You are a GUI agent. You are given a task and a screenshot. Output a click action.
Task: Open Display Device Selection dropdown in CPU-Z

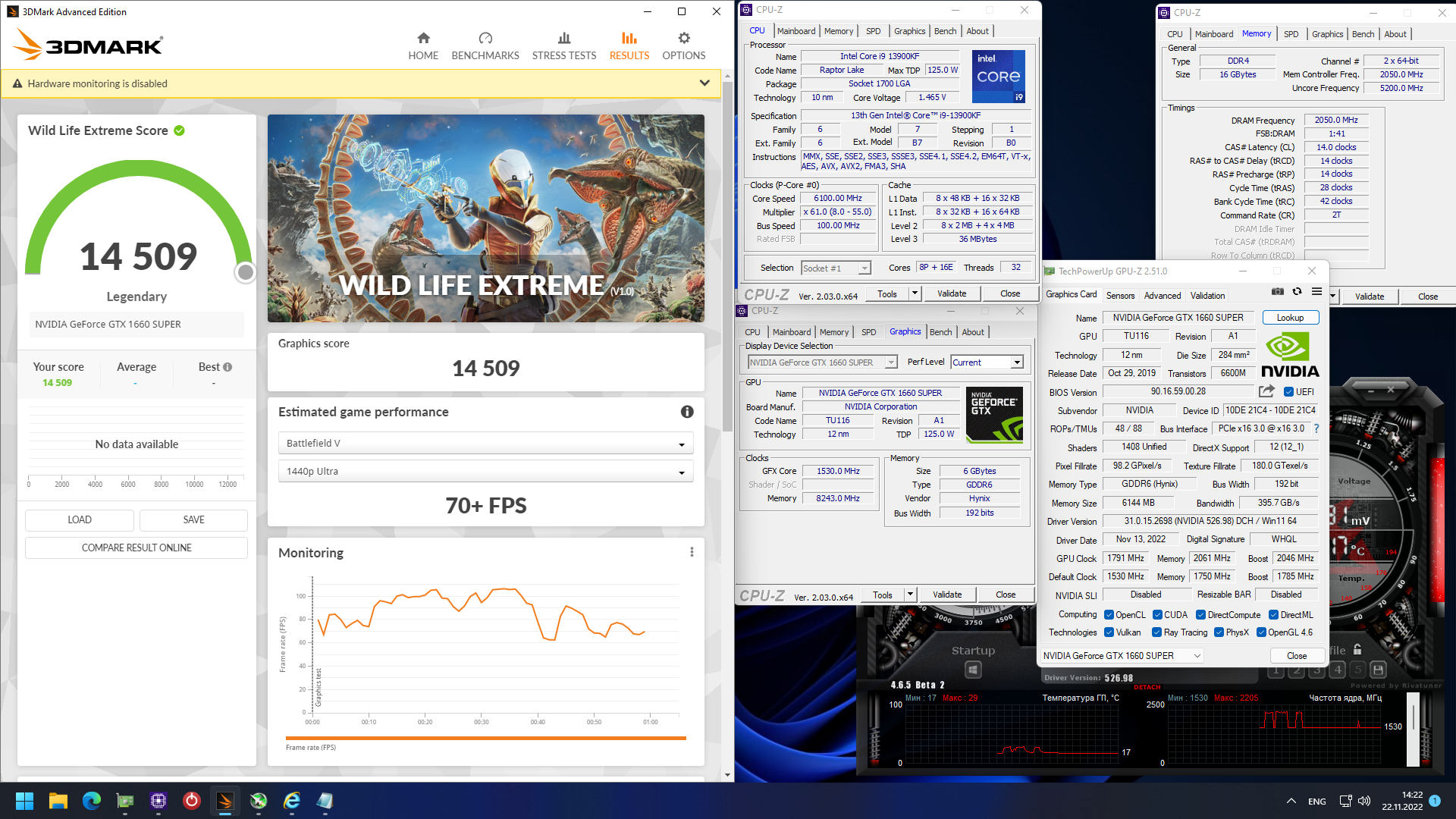(823, 362)
